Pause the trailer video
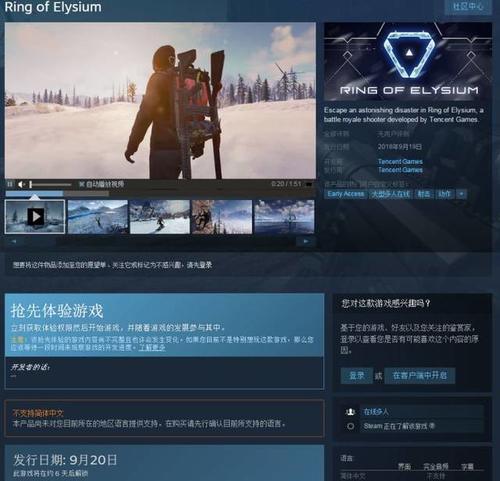Viewport: 500px width, 481px height. click(10, 184)
